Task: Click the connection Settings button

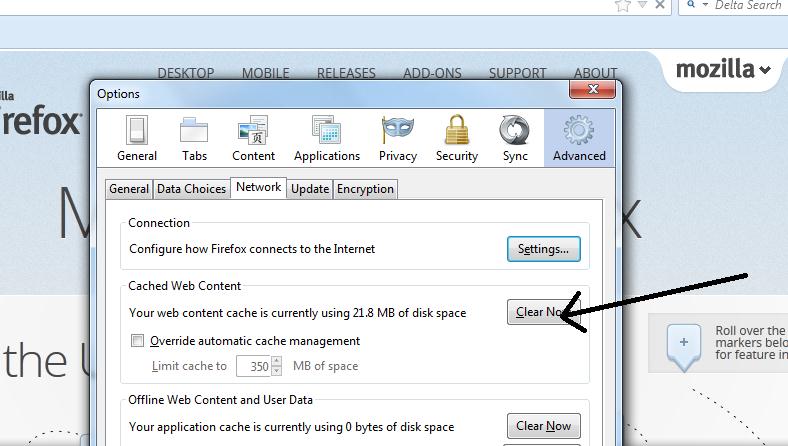Action: click(x=543, y=249)
